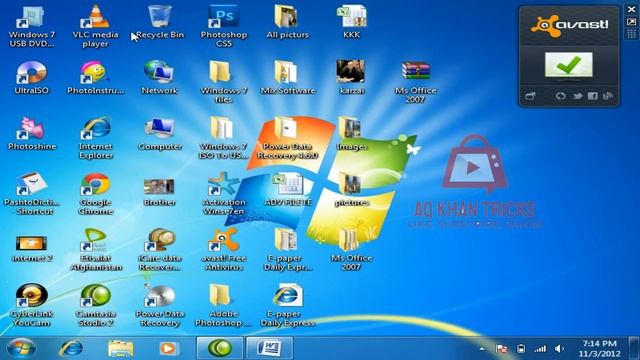Select the PhotoInstrument shortcut icon
Screen dimensions: 640x360
pos(96,78)
